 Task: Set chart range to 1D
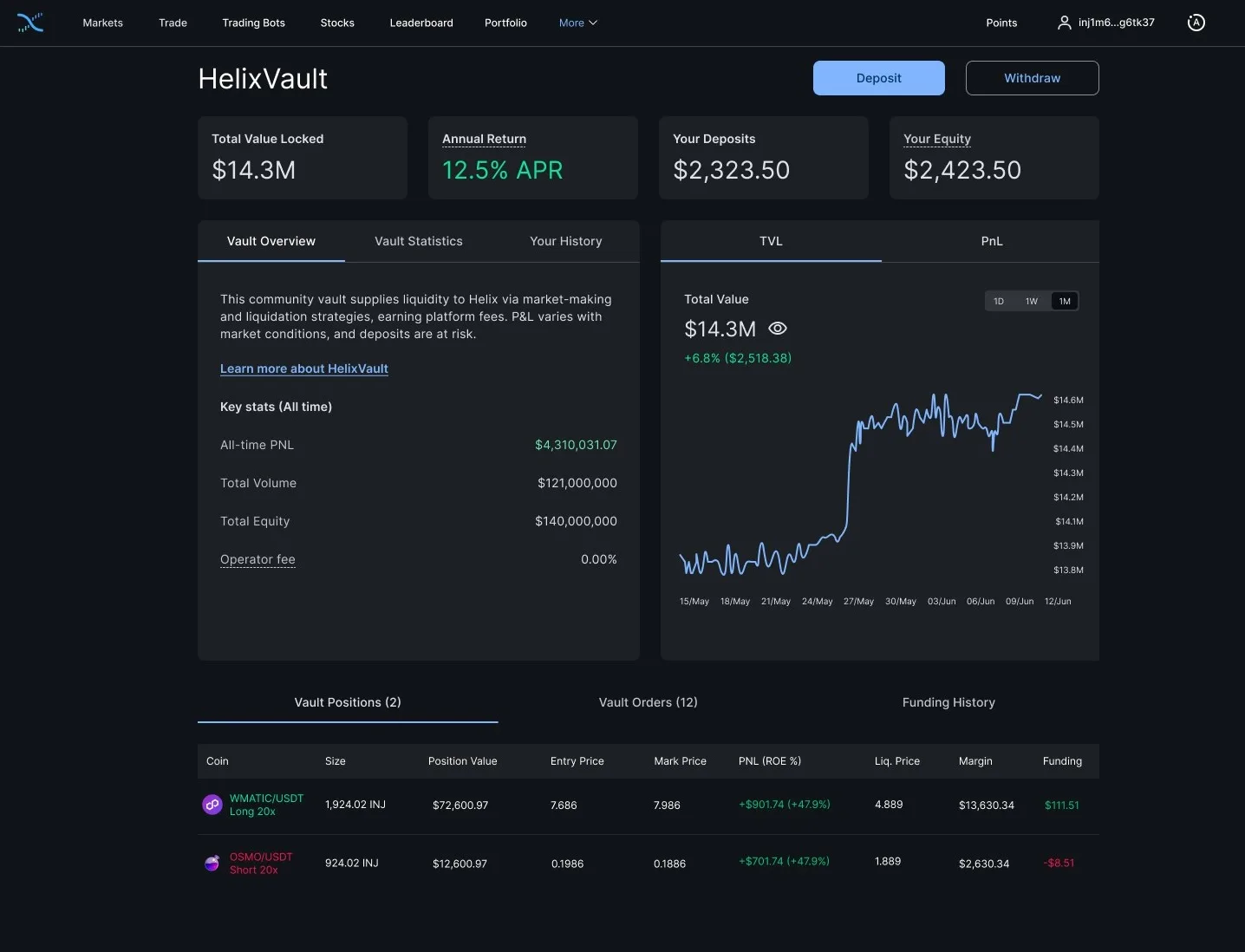999,301
